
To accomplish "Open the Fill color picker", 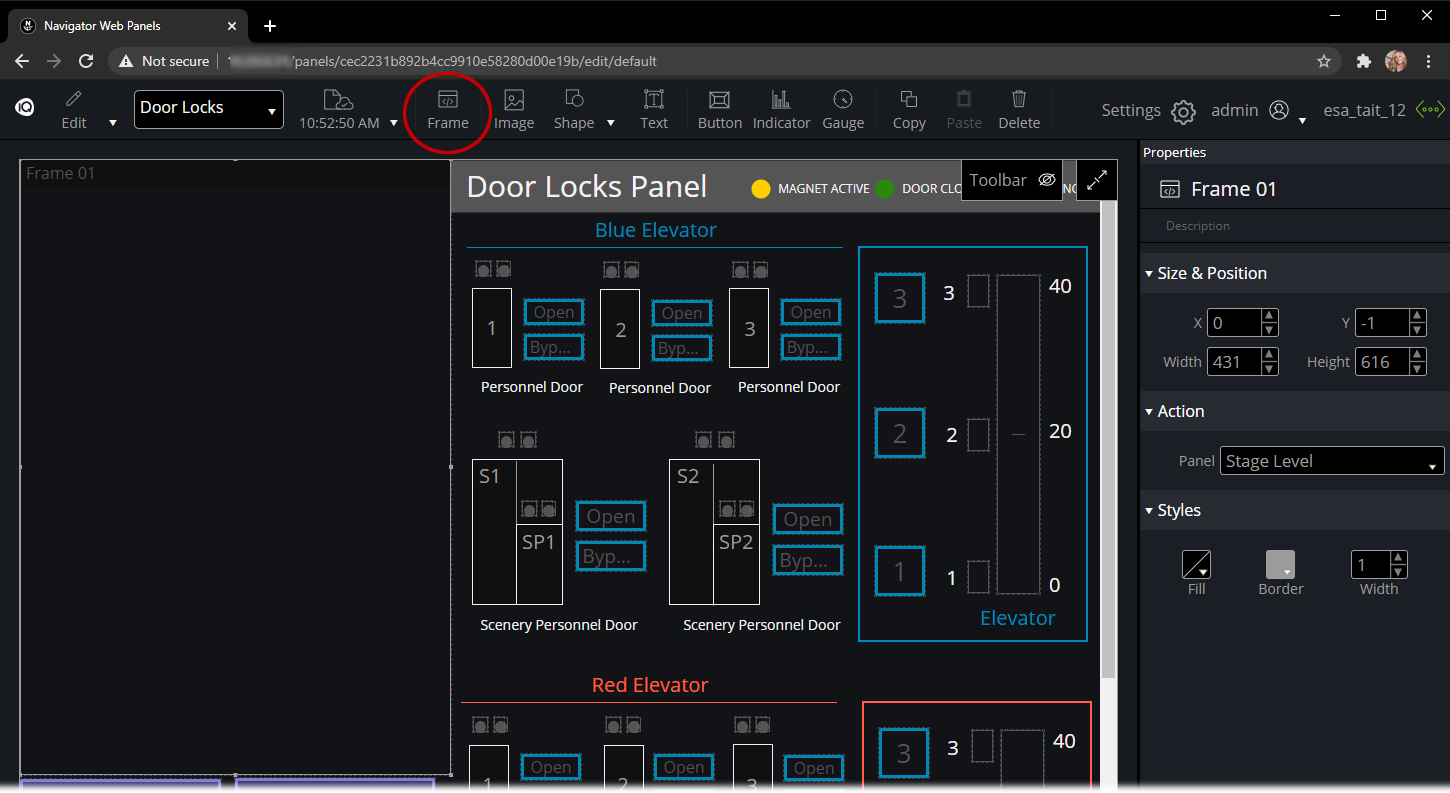I will click(x=1196, y=565).
